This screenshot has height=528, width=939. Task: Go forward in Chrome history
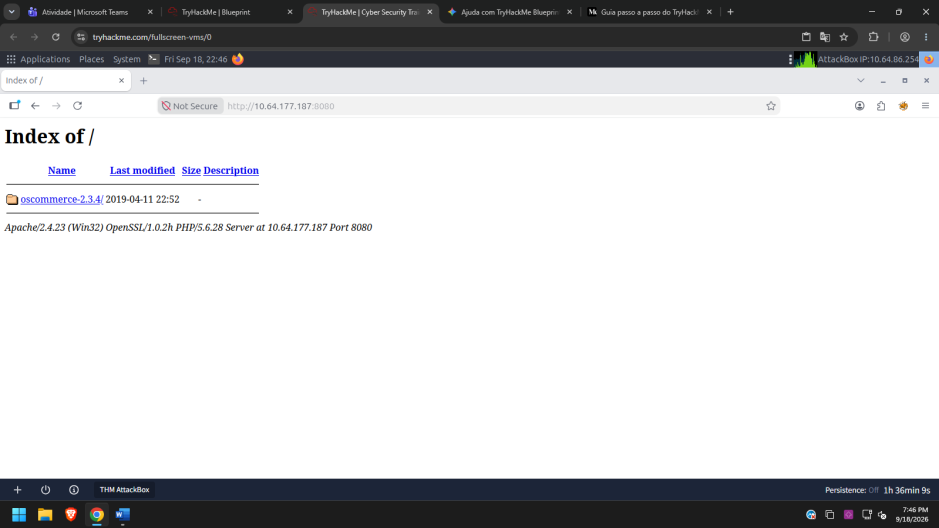click(35, 37)
